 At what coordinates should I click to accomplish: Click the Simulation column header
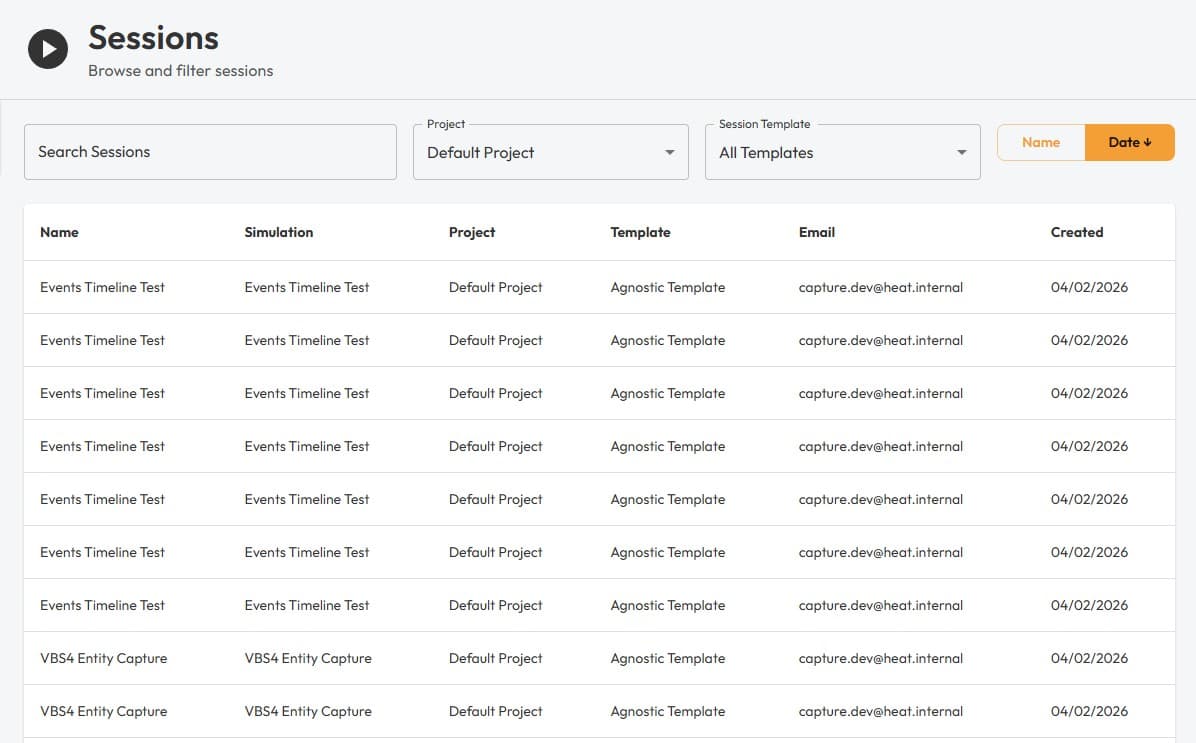tap(279, 232)
